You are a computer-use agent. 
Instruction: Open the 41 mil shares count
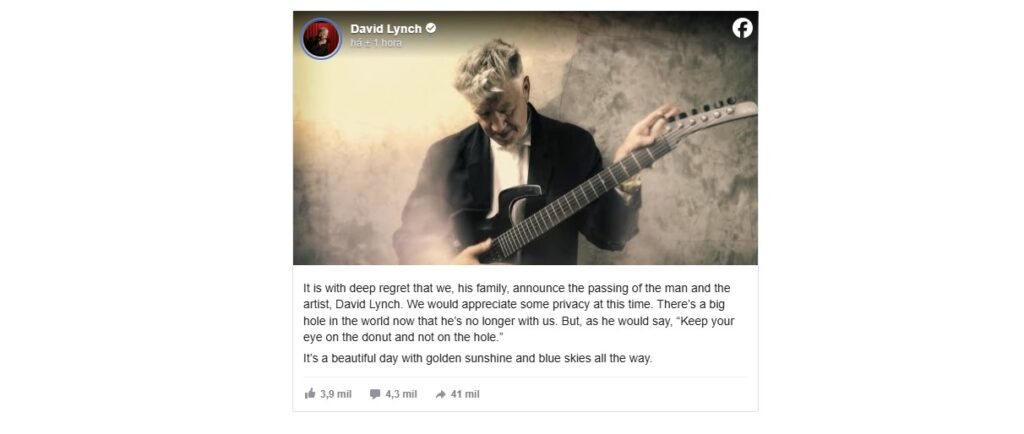click(465, 394)
